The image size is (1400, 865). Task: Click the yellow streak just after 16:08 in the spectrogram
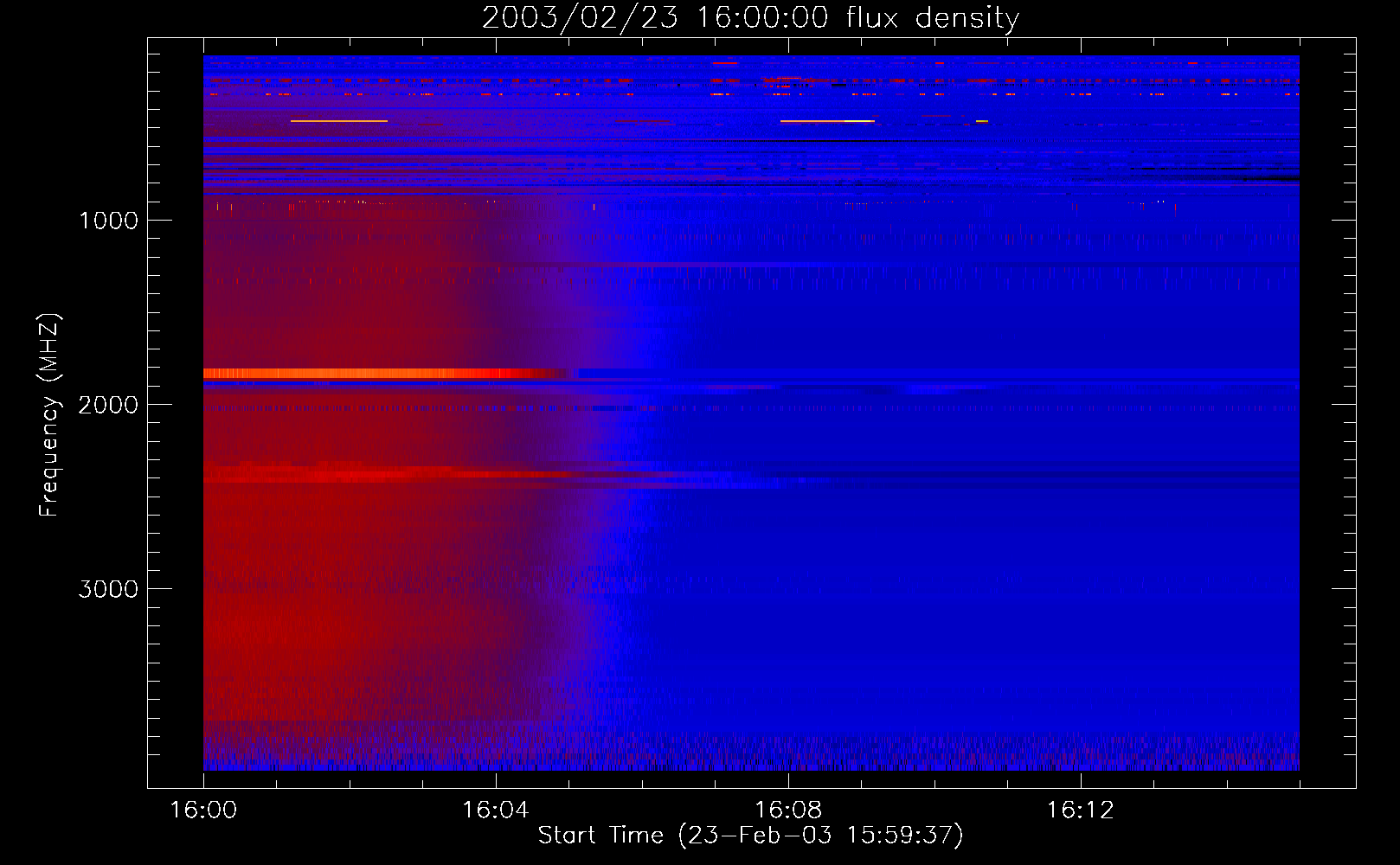[827, 121]
